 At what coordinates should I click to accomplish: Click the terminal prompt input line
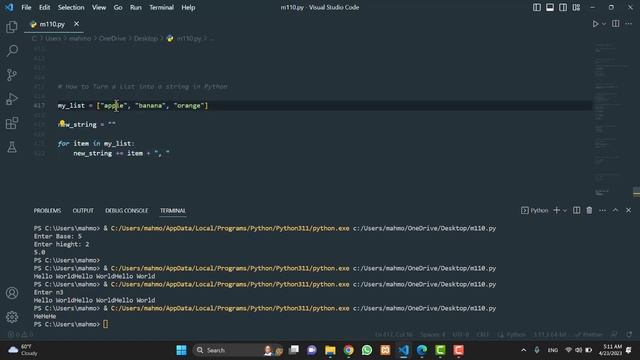click(105, 324)
